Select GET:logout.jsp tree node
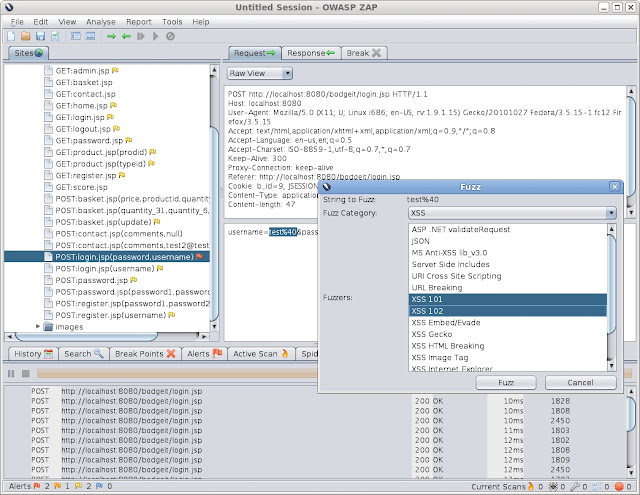The image size is (640, 495). coord(83,129)
